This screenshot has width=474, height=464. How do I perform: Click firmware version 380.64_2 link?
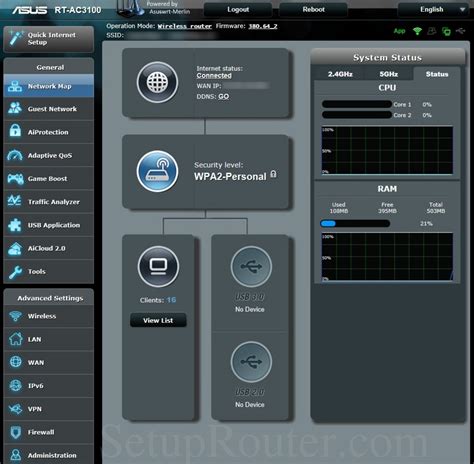[263, 26]
